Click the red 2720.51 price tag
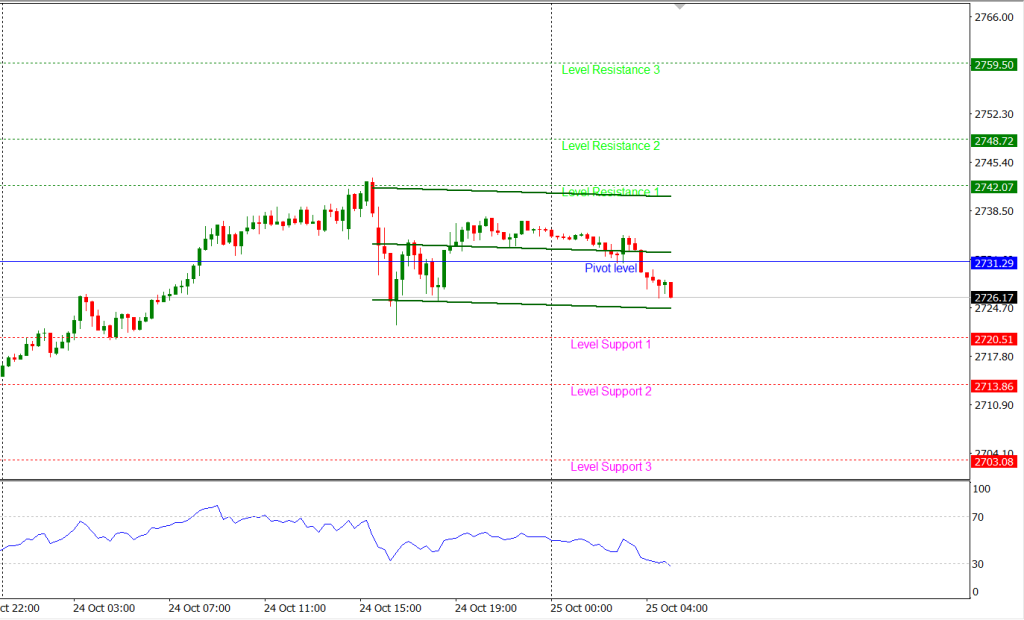 995,339
